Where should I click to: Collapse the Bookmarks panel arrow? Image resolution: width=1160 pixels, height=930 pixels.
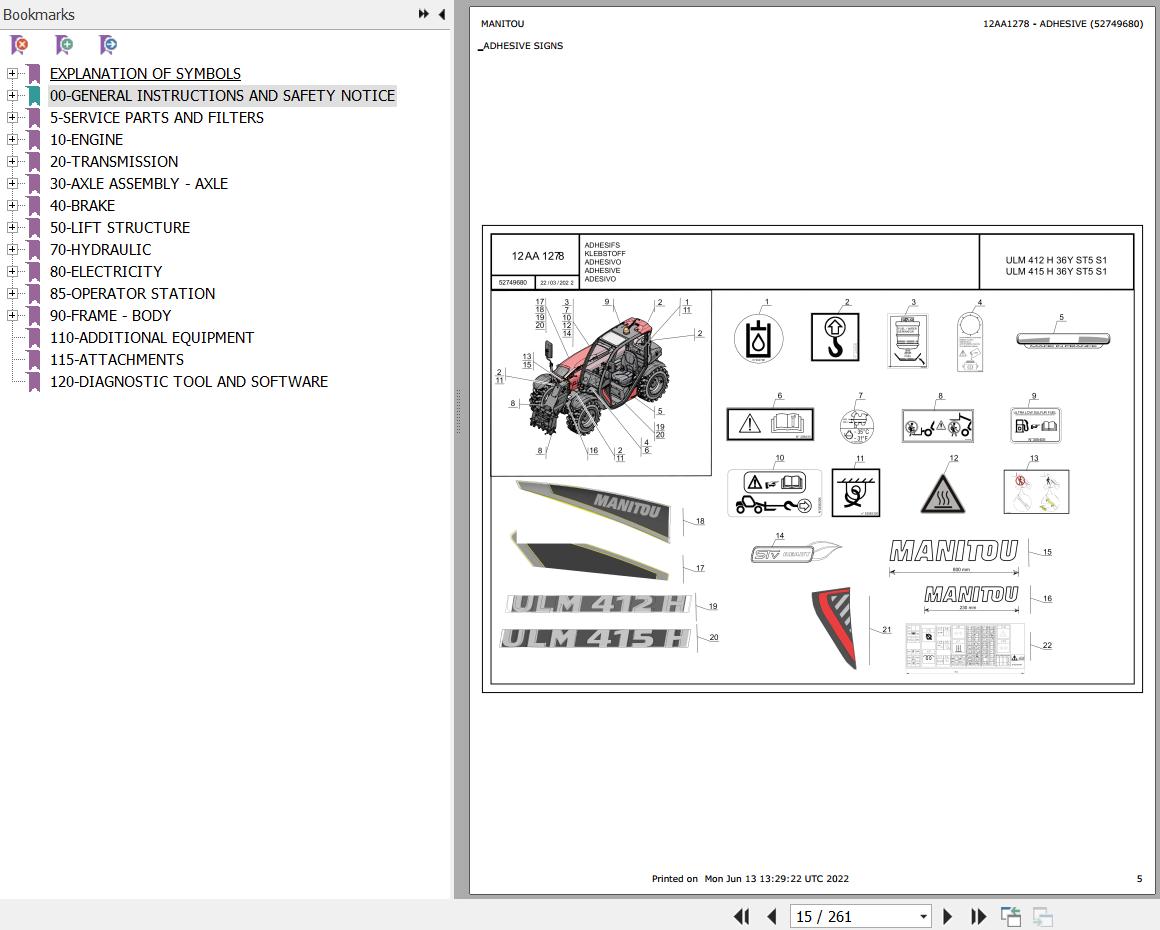click(x=442, y=14)
